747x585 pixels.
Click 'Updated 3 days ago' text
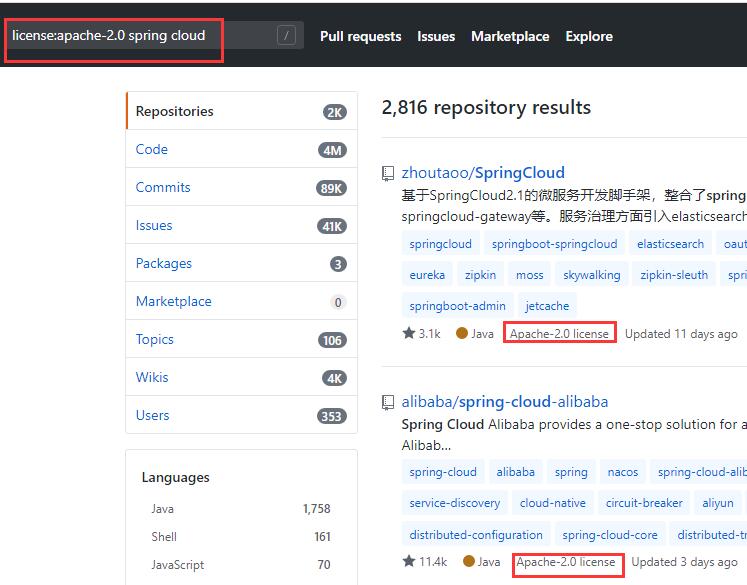coord(684,562)
